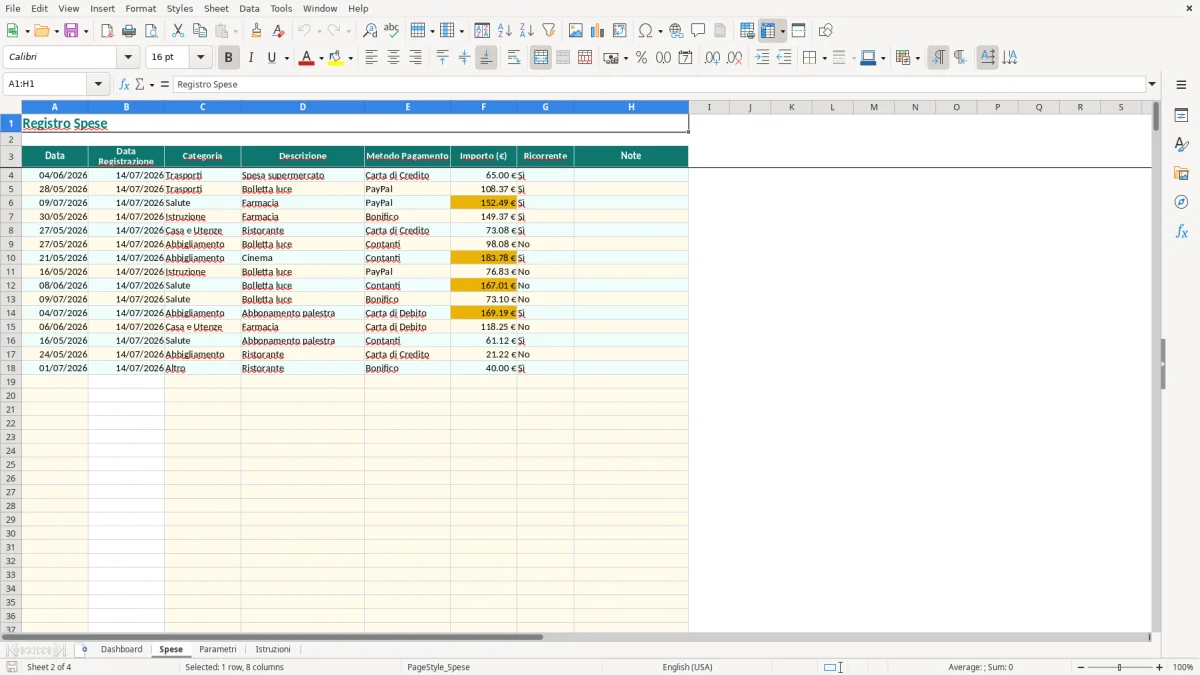Expand Name Box dropdown
Image resolution: width=1200 pixels, height=675 pixels.
tap(98, 84)
